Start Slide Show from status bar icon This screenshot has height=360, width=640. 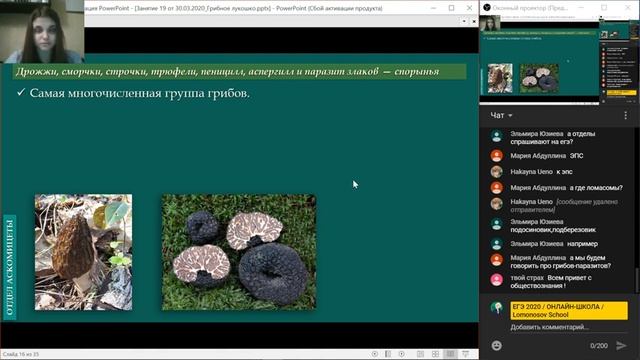point(466,354)
